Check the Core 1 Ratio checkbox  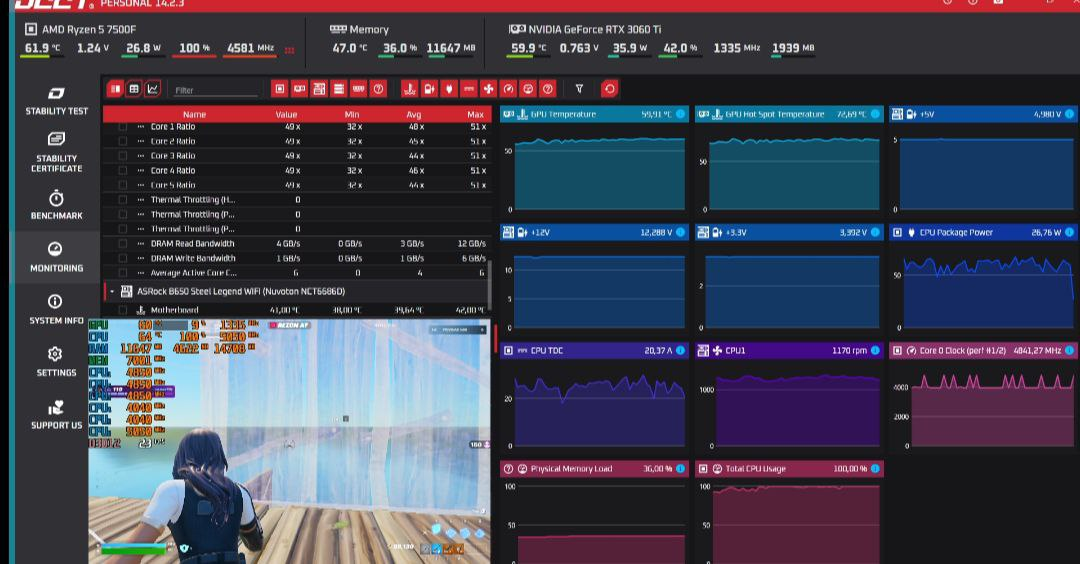tap(123, 127)
